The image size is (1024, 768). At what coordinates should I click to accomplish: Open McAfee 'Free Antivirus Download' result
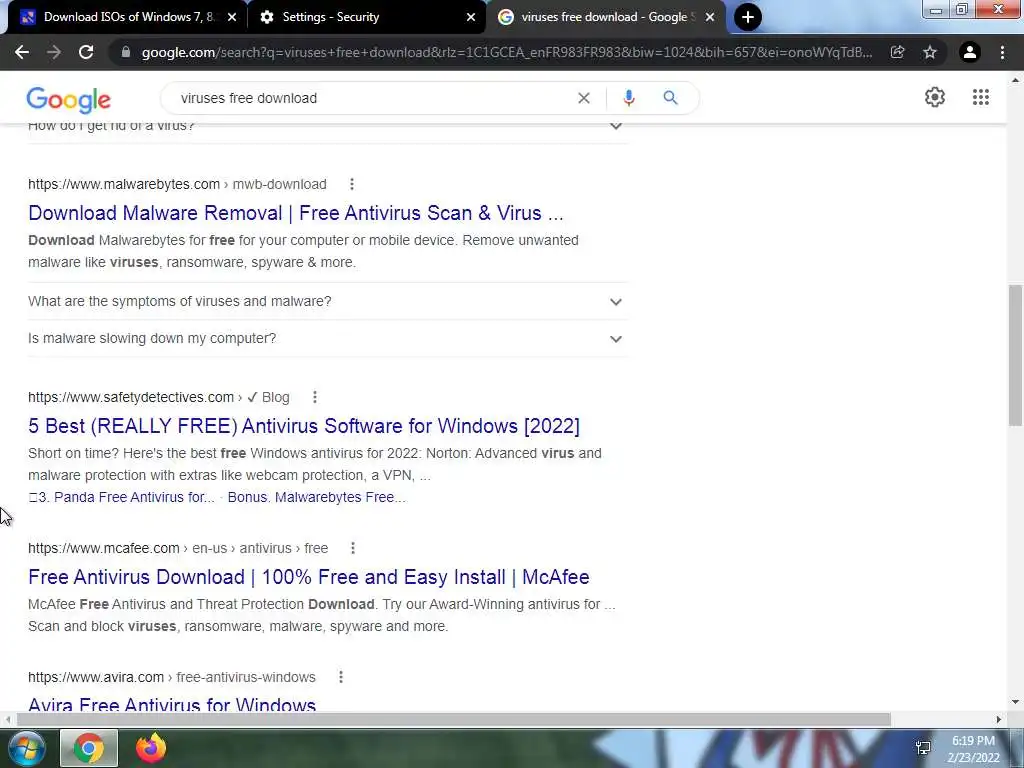coord(308,577)
